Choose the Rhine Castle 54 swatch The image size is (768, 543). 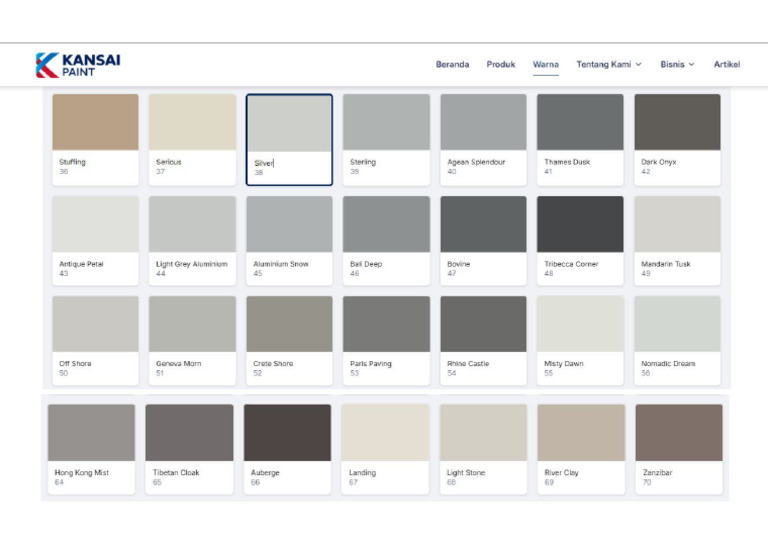coord(483,340)
